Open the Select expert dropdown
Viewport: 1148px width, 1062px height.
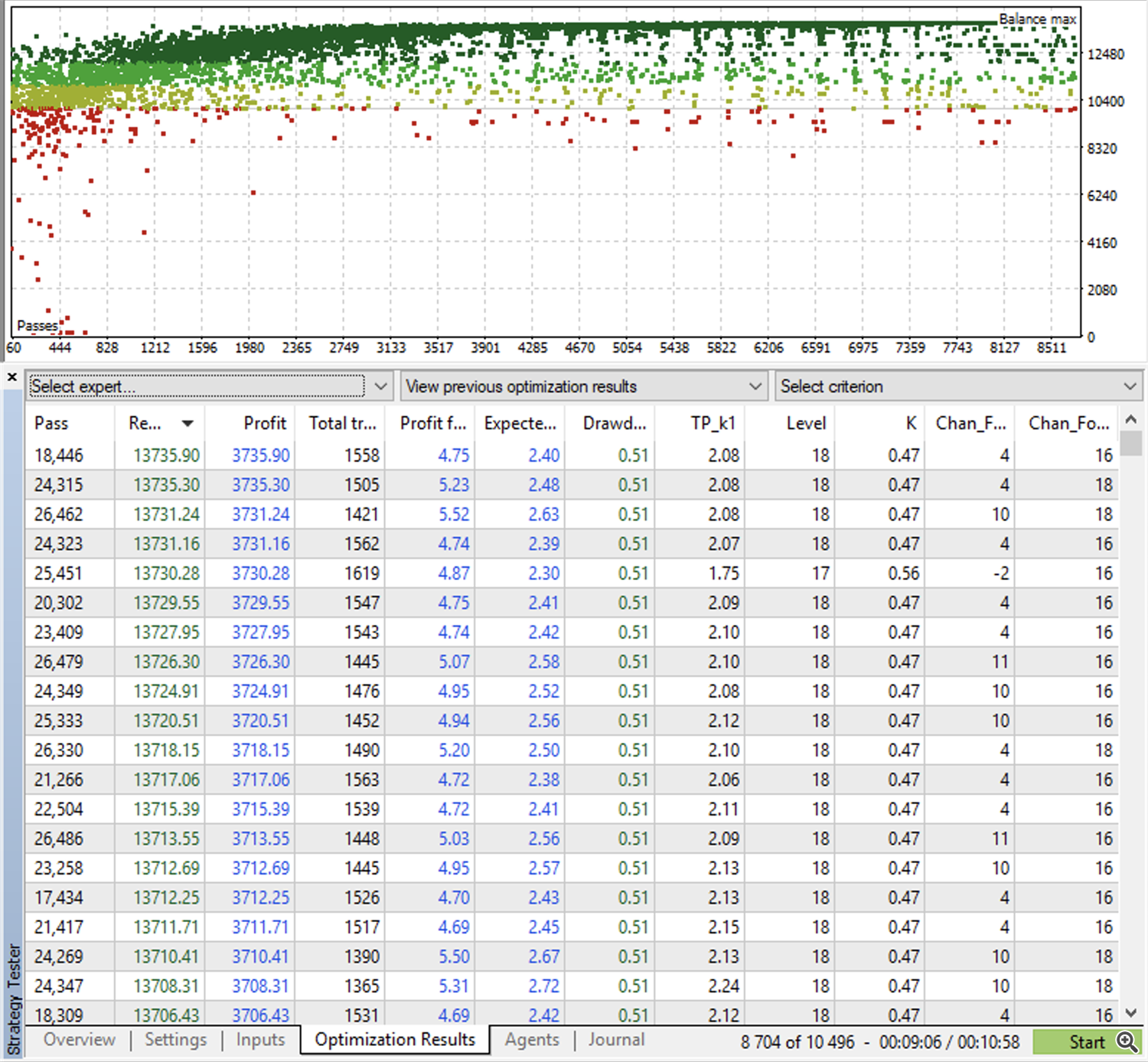coord(210,386)
